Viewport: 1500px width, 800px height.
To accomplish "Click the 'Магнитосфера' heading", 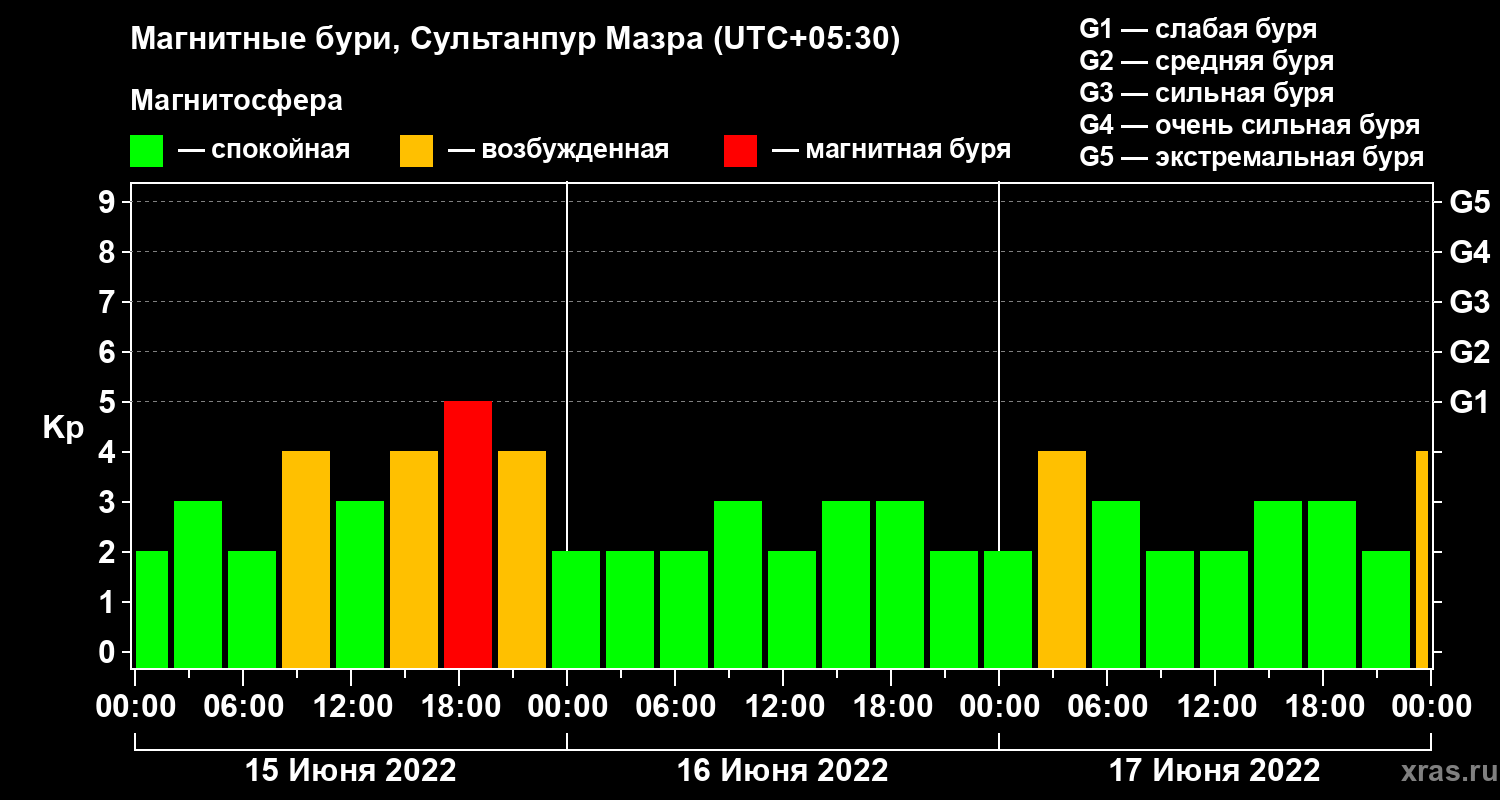I will point(236,101).
